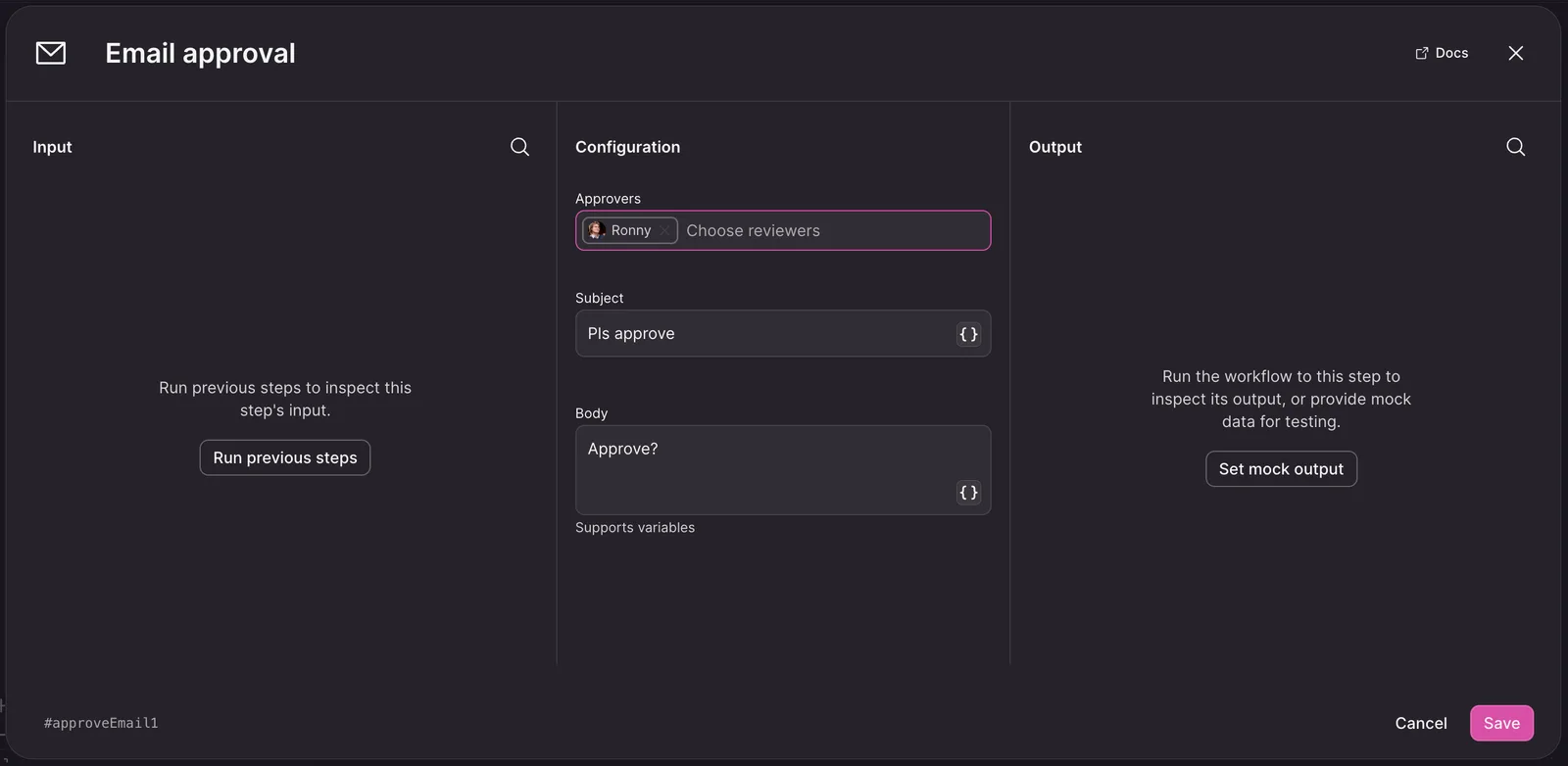Click the Supports variables hint text

tap(635, 527)
